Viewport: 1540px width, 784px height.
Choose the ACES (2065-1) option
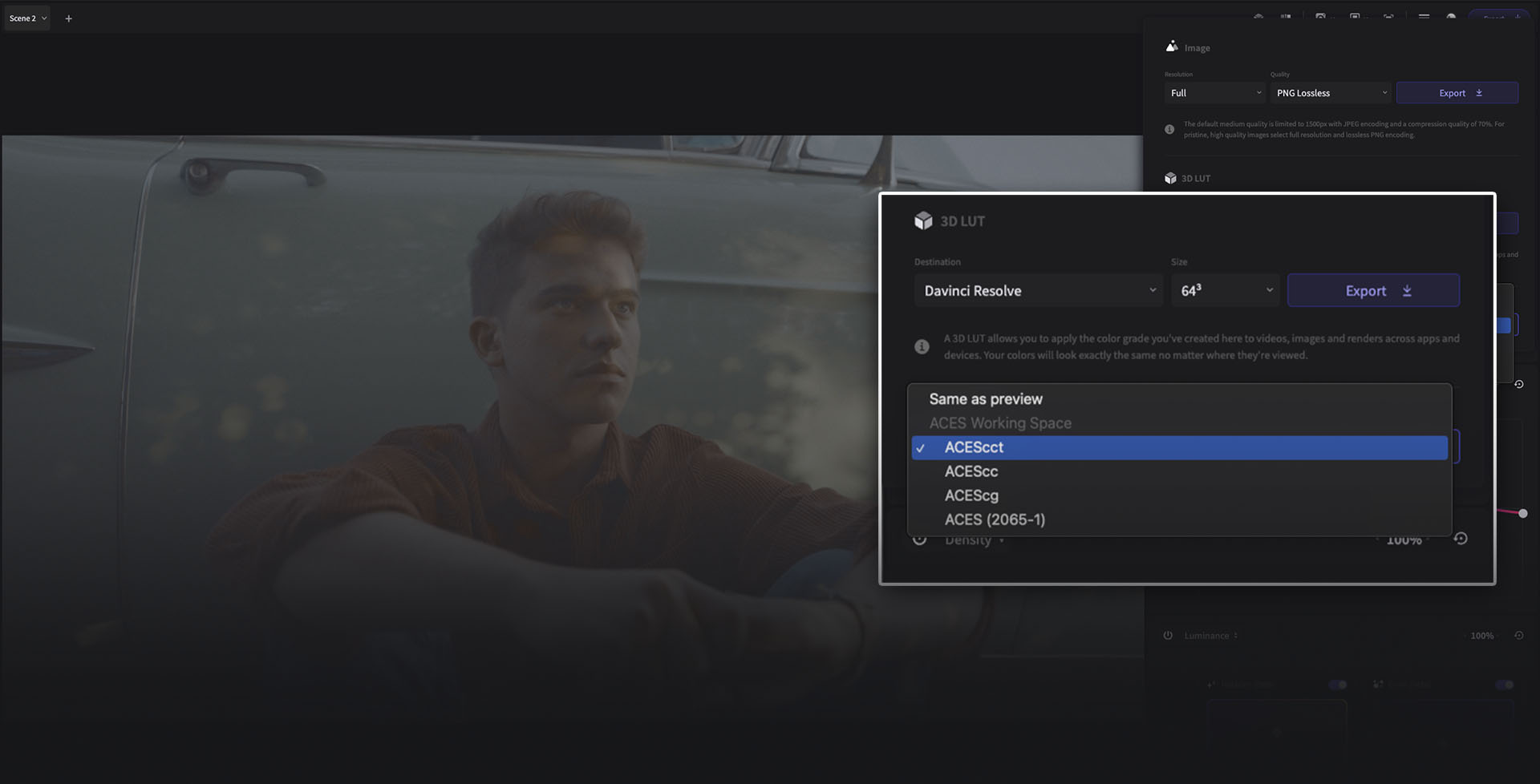[x=995, y=519]
